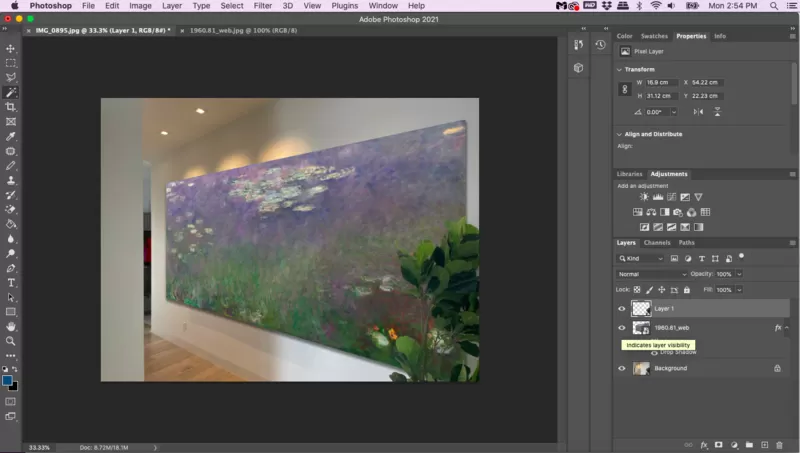Screen dimensions: 800x453
Task: Toggle lock all on layer
Action: (687, 290)
